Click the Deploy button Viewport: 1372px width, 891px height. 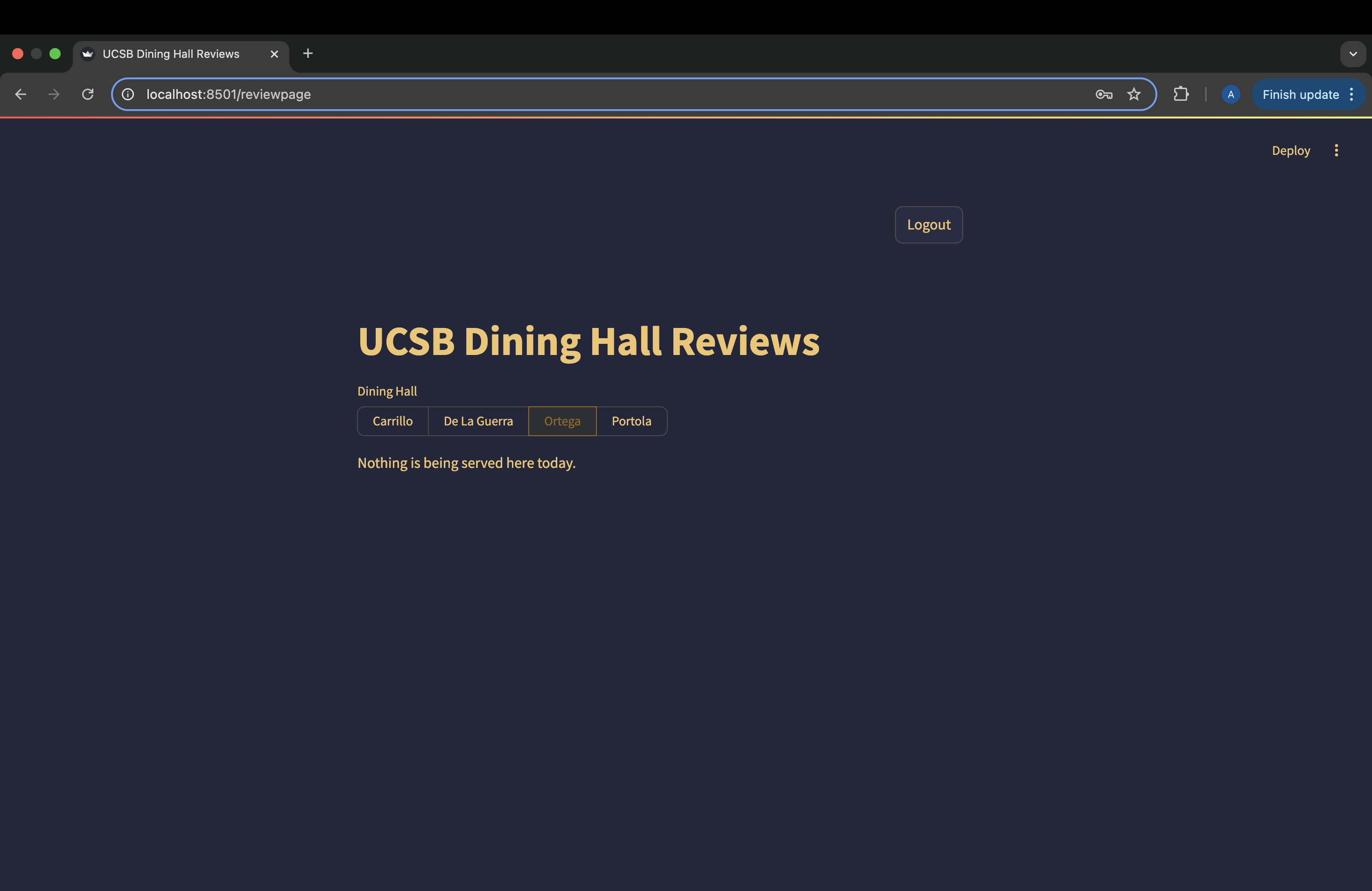point(1290,150)
